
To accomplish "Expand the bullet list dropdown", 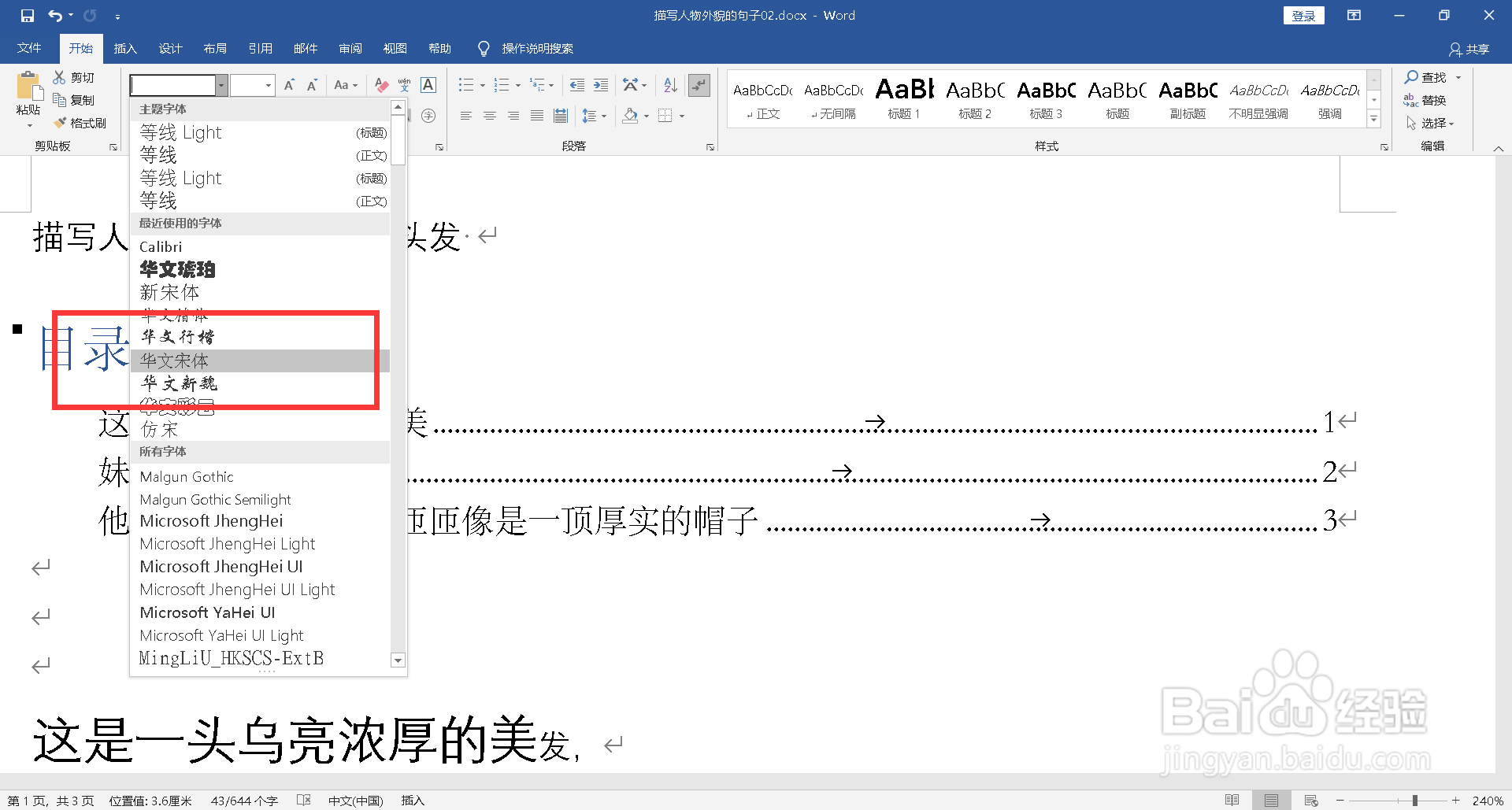I will point(483,85).
